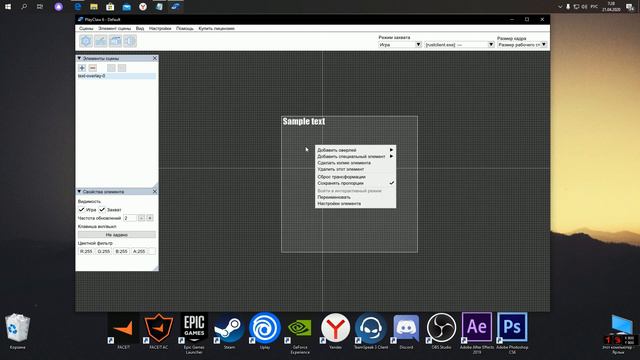Click the gear-shaped PlayClaw toolbar icon
The image size is (640, 360).
(86, 41)
